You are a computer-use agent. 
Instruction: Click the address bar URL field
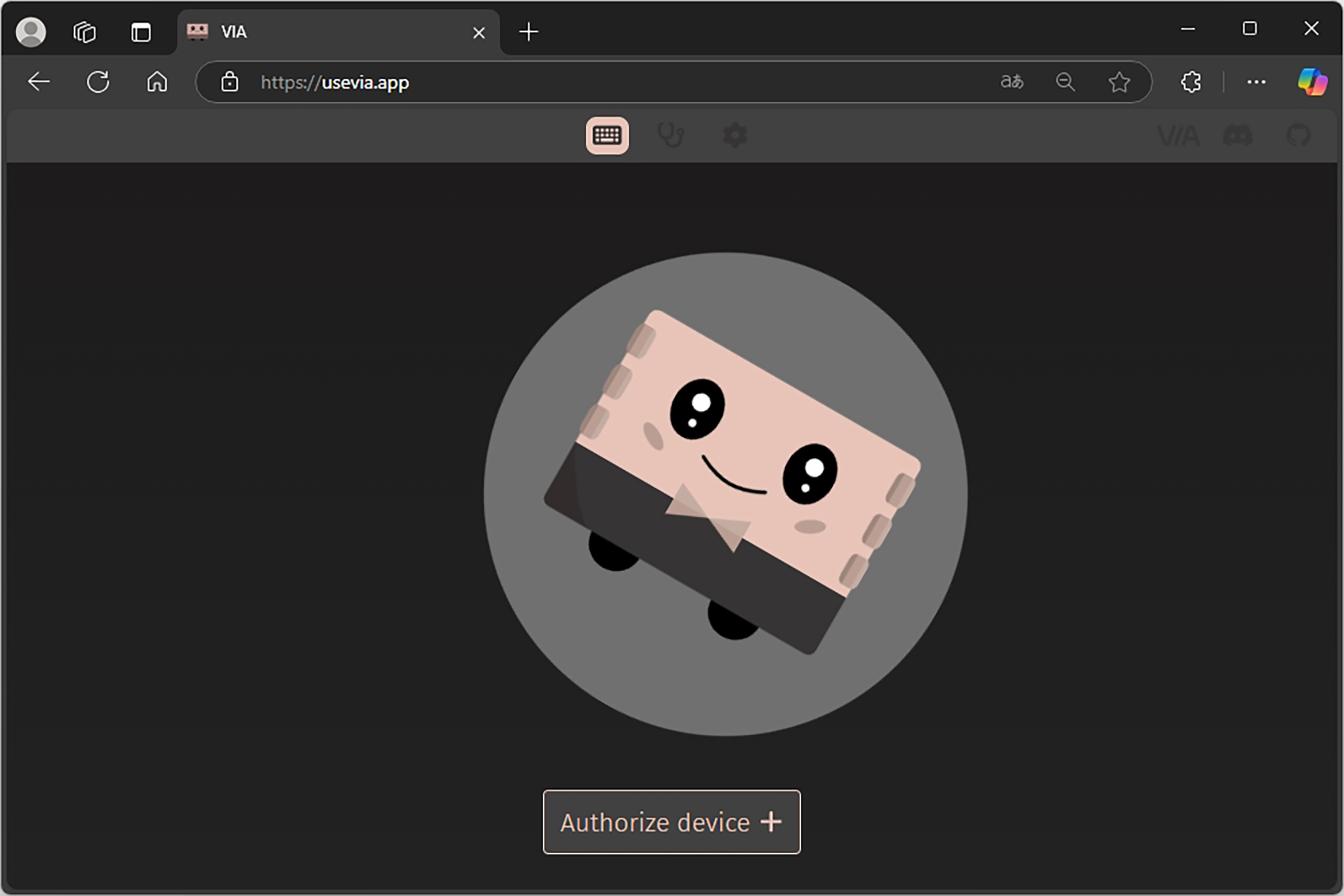tap(605, 82)
